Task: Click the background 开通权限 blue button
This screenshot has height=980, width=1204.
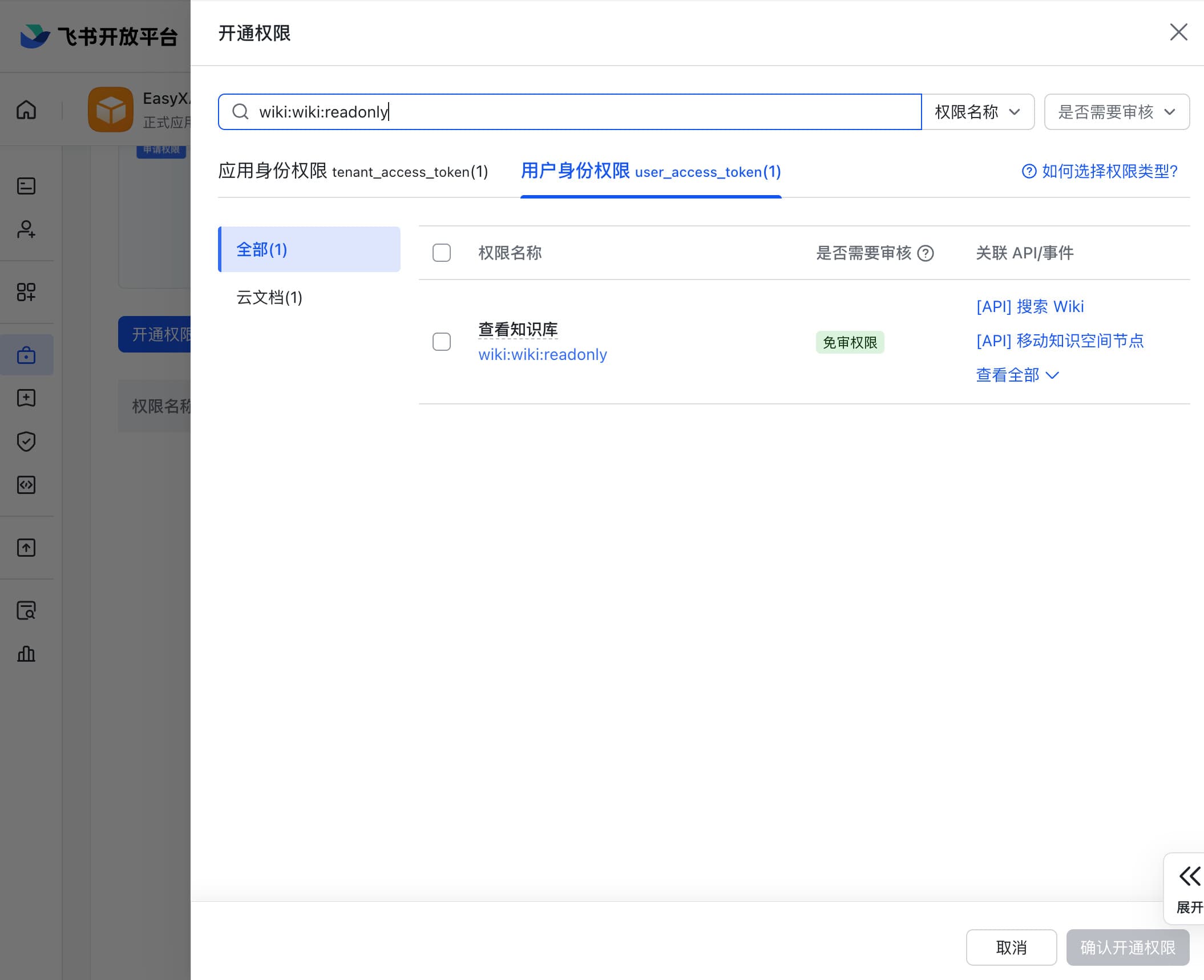Action: coord(155,334)
